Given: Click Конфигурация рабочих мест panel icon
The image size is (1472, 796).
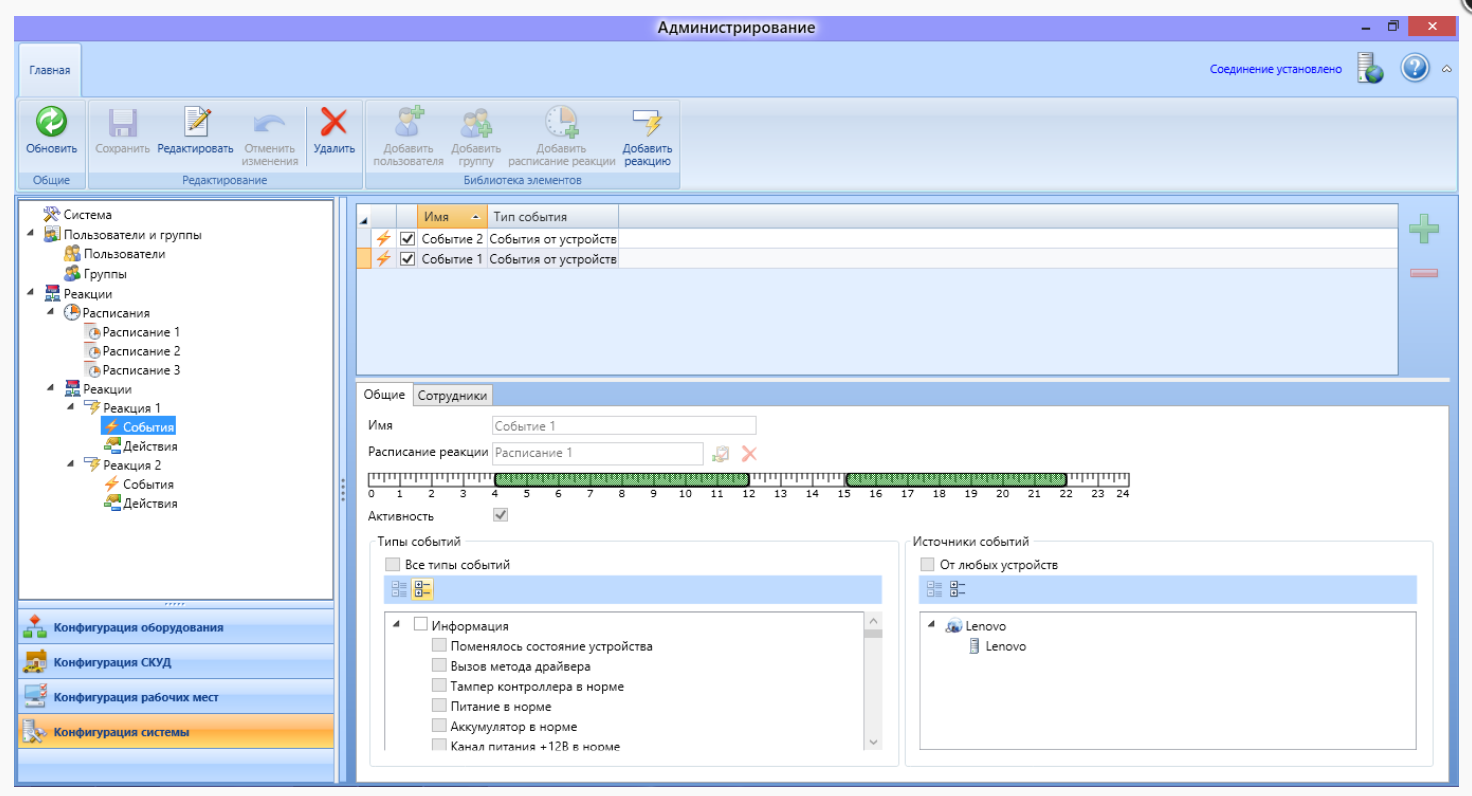Looking at the screenshot, I should pyautogui.click(x=35, y=697).
